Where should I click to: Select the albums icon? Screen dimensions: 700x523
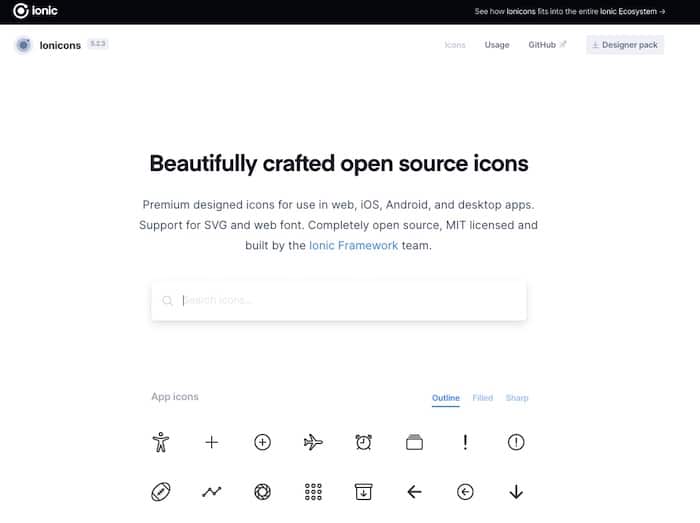pyautogui.click(x=415, y=442)
